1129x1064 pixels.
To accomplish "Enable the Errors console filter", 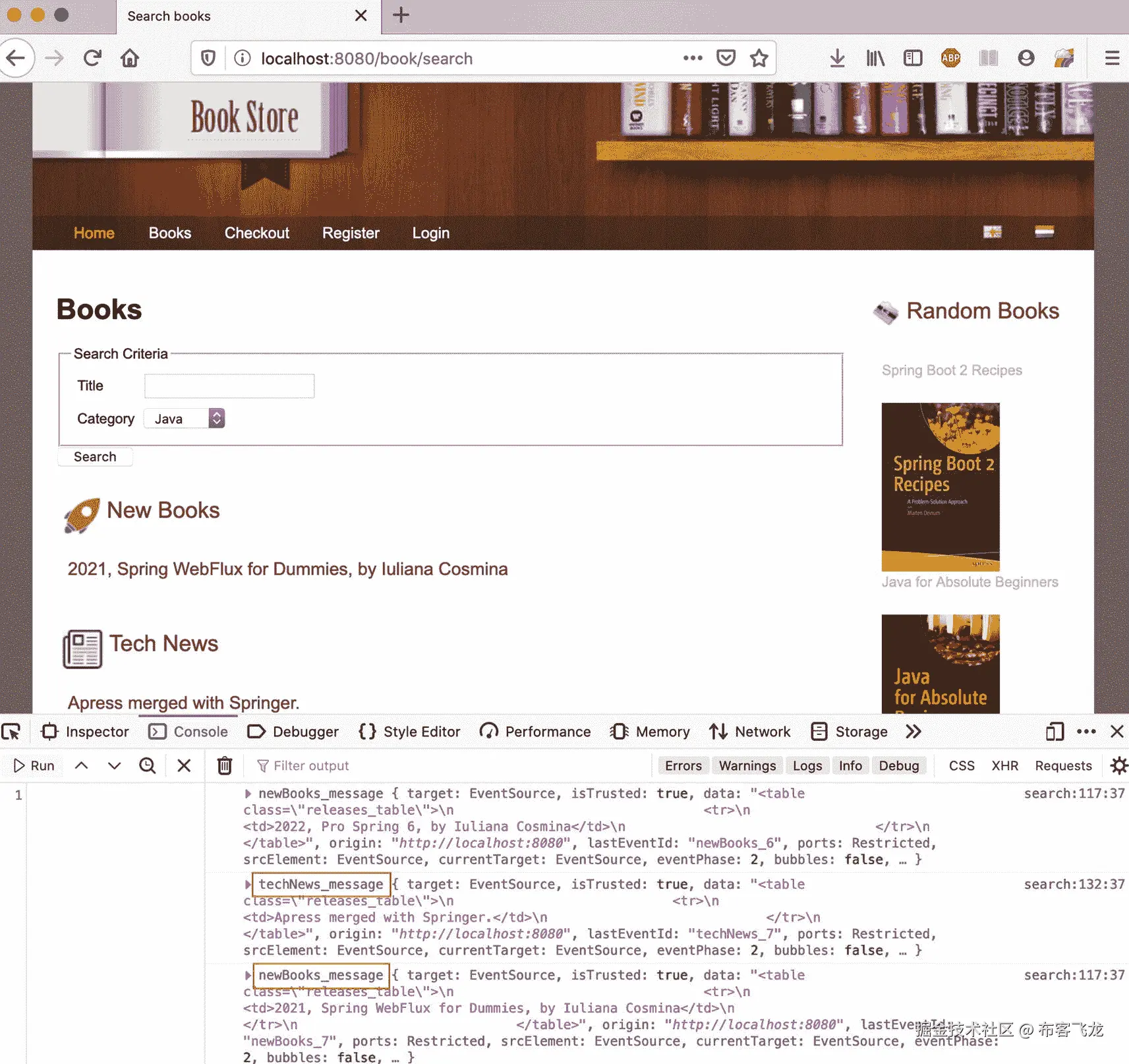I will click(x=683, y=765).
